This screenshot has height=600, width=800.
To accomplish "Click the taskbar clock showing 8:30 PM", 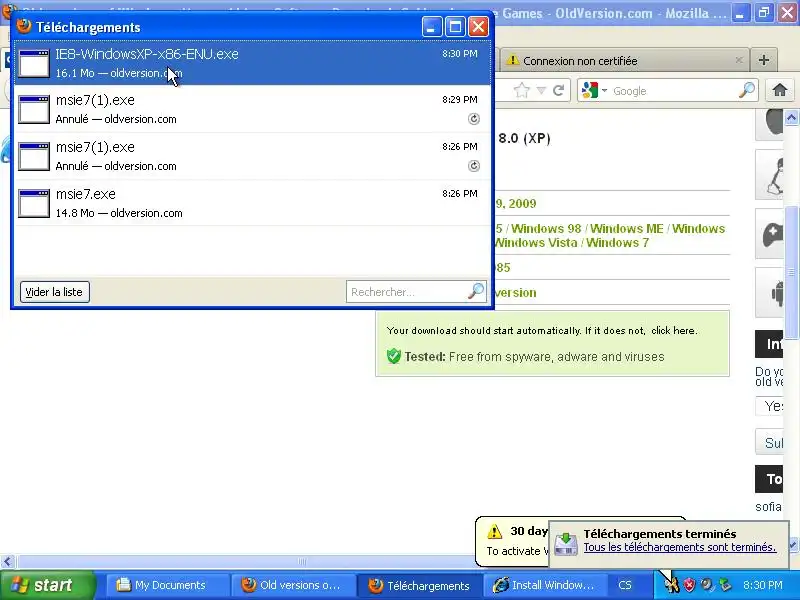I will 763,585.
